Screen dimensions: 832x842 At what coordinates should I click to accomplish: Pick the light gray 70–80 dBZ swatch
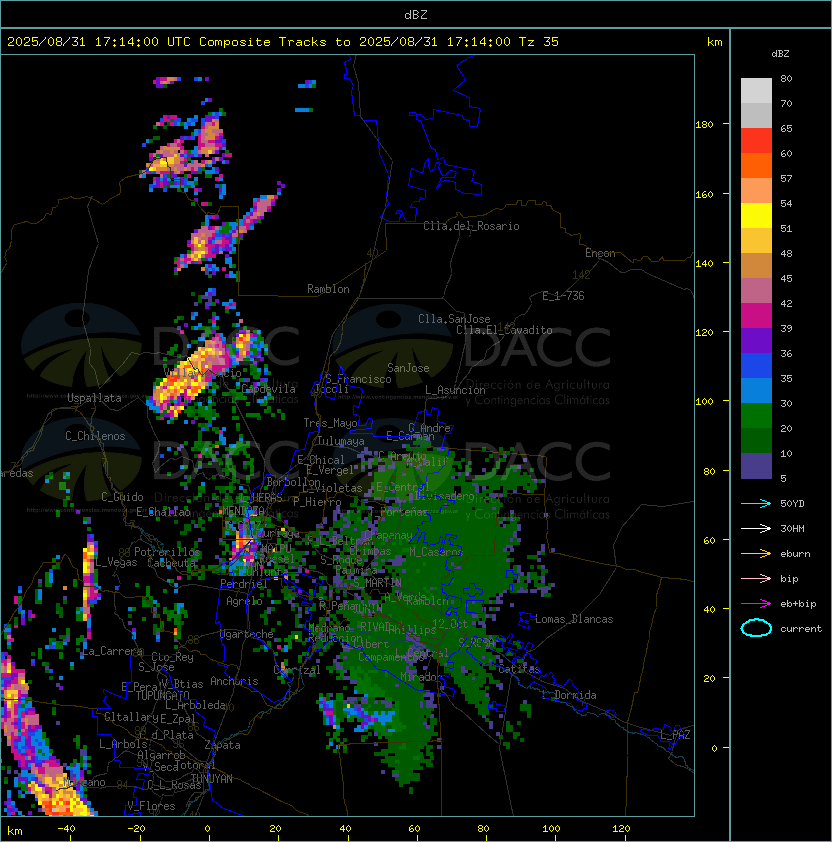[x=756, y=91]
